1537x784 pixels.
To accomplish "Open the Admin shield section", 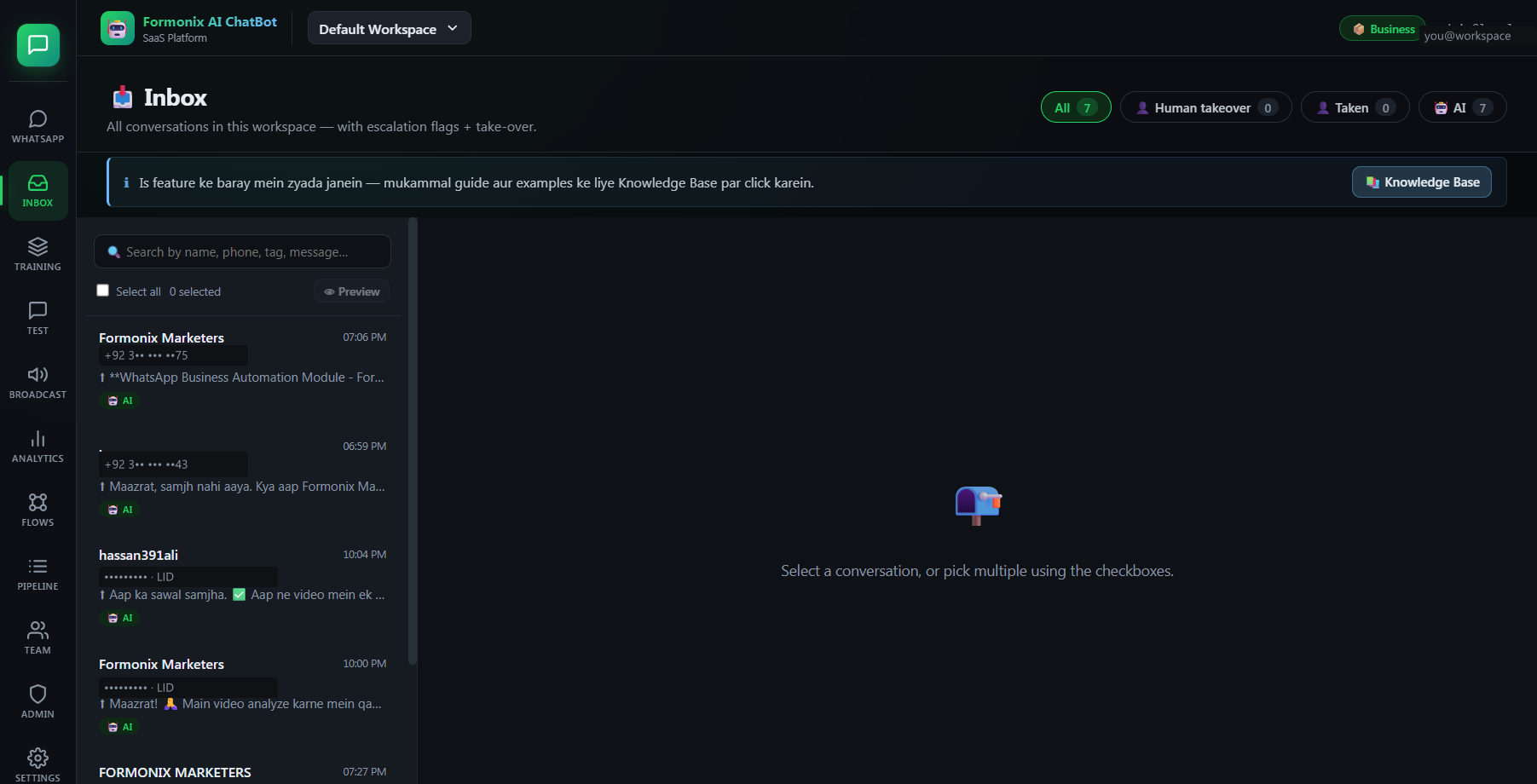I will 38,701.
